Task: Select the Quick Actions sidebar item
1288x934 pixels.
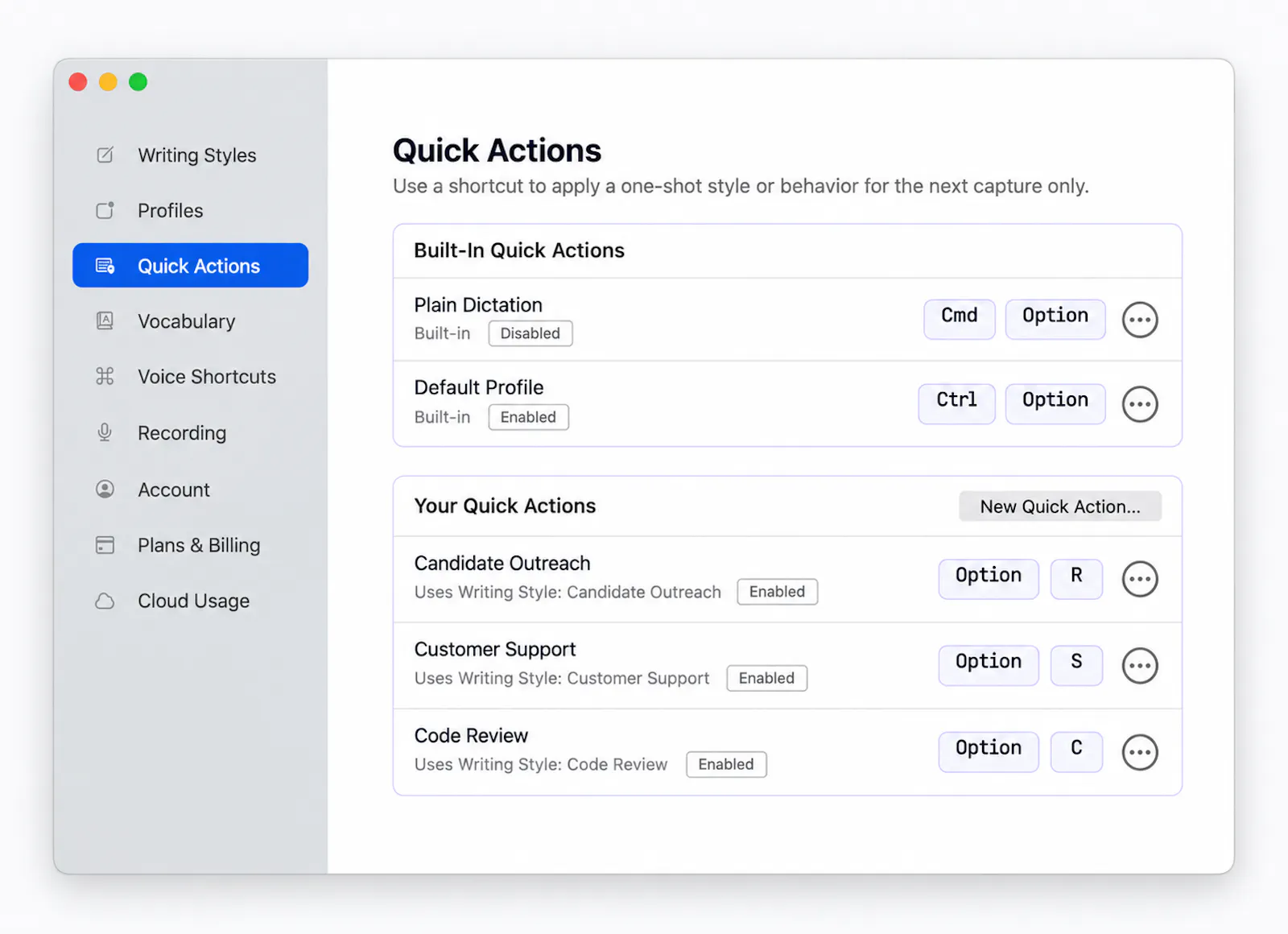Action: click(x=191, y=266)
